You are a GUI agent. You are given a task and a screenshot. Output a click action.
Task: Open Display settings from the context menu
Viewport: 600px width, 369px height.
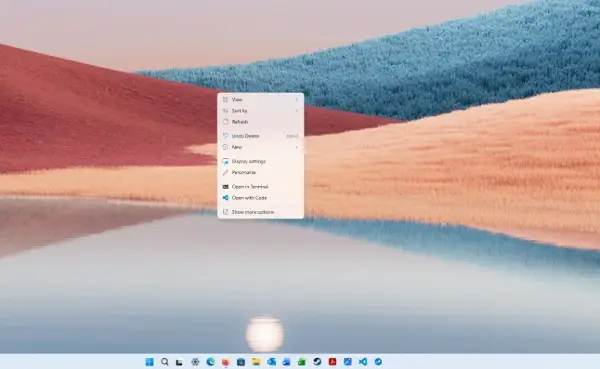pos(261,161)
